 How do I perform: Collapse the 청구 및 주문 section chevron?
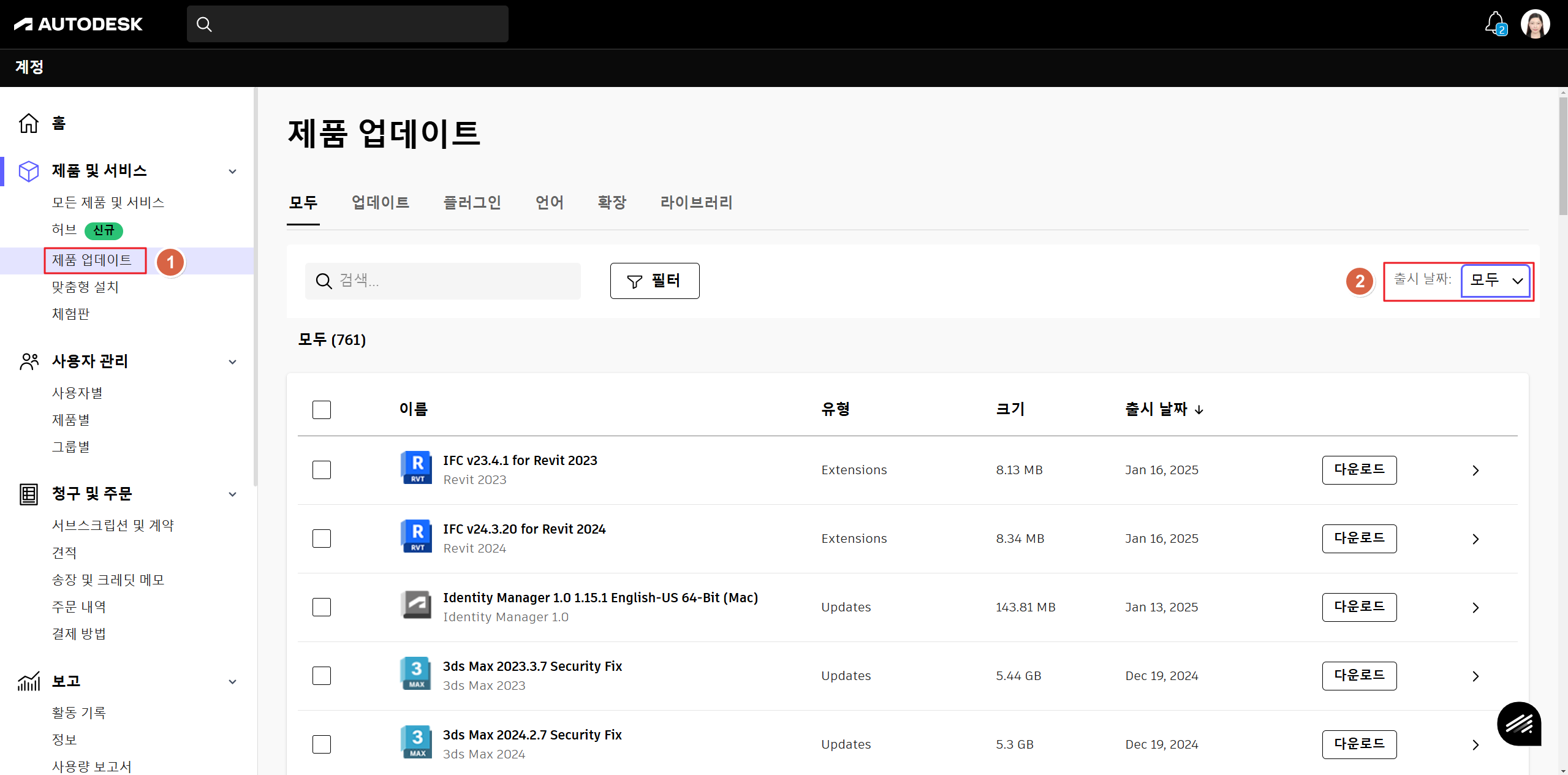pos(233,494)
